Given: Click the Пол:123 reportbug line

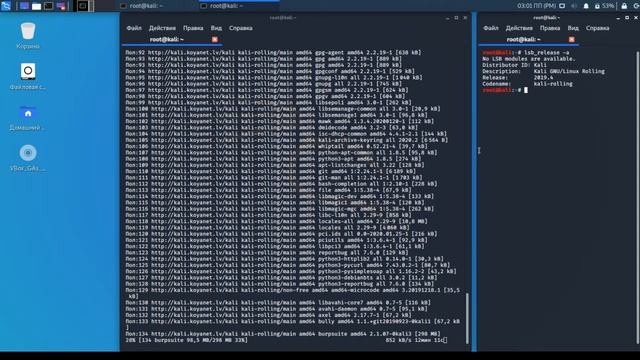Looking at the screenshot, I should [x=267, y=253].
